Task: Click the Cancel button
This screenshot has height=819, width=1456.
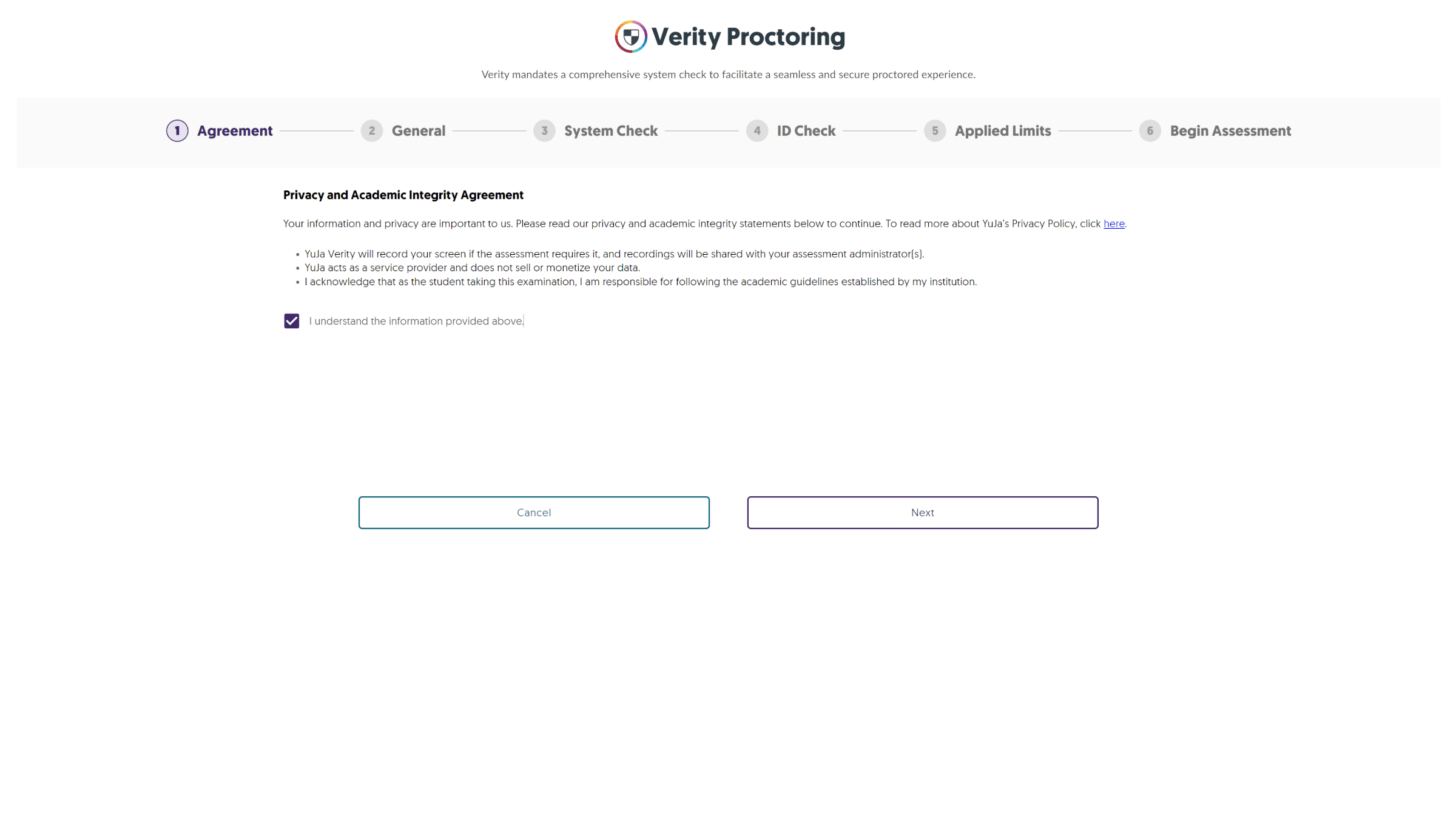Action: (x=533, y=512)
